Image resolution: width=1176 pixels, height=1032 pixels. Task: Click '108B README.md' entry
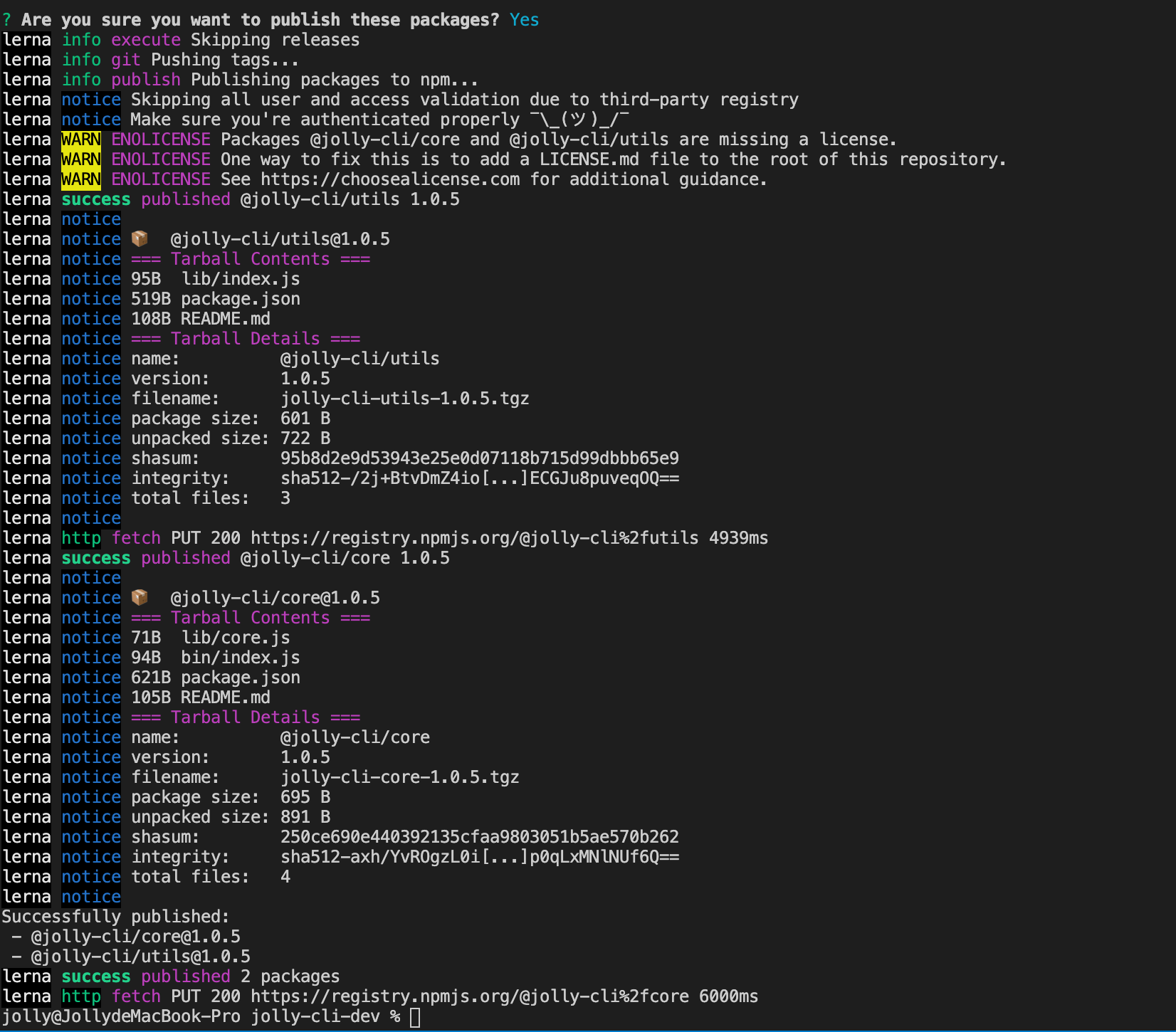coord(201,319)
